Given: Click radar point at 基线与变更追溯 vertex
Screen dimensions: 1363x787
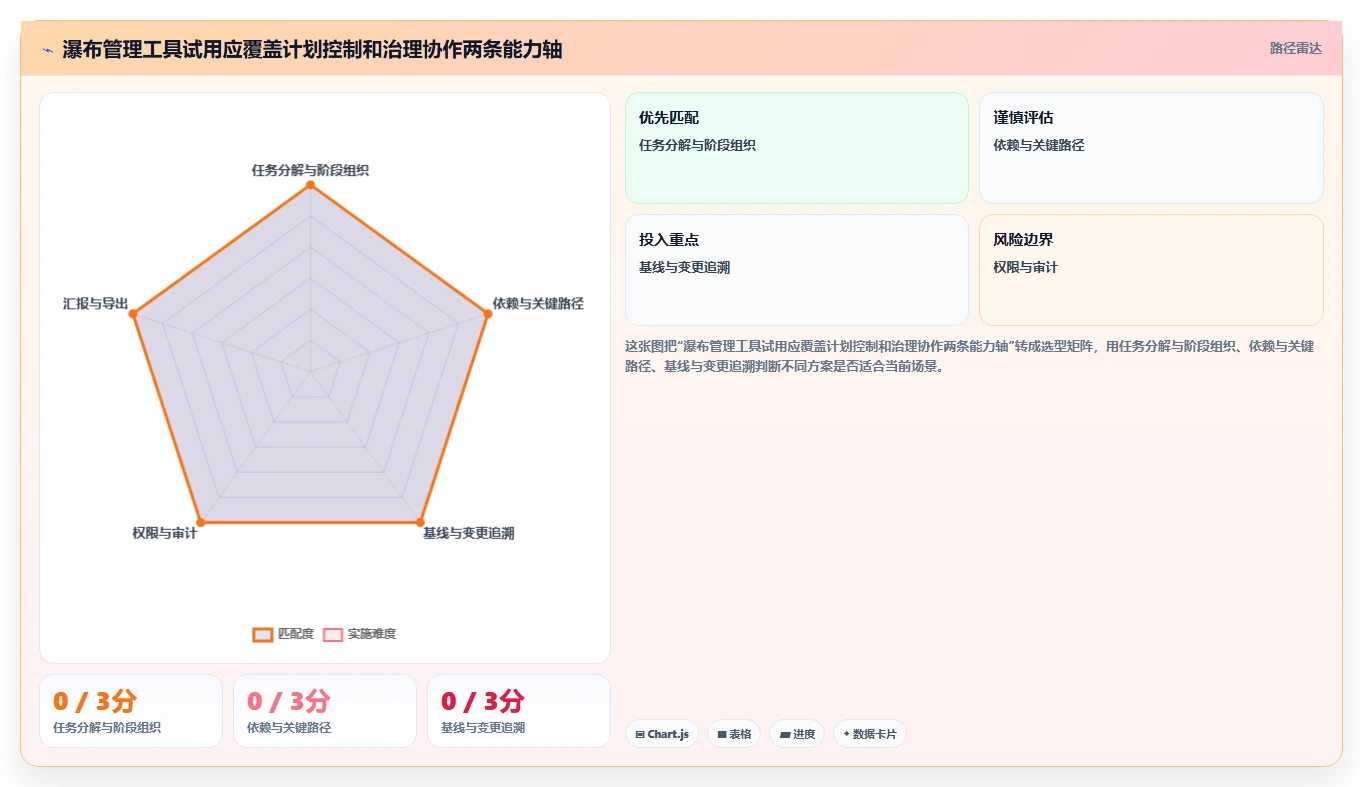Looking at the screenshot, I should pyautogui.click(x=420, y=522).
